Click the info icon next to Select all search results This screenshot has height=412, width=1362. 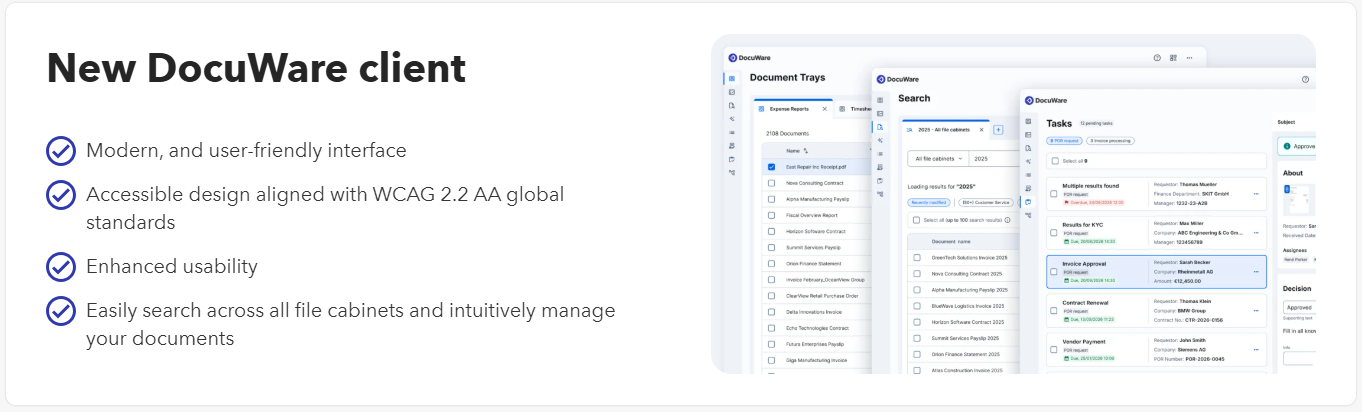(x=1007, y=220)
